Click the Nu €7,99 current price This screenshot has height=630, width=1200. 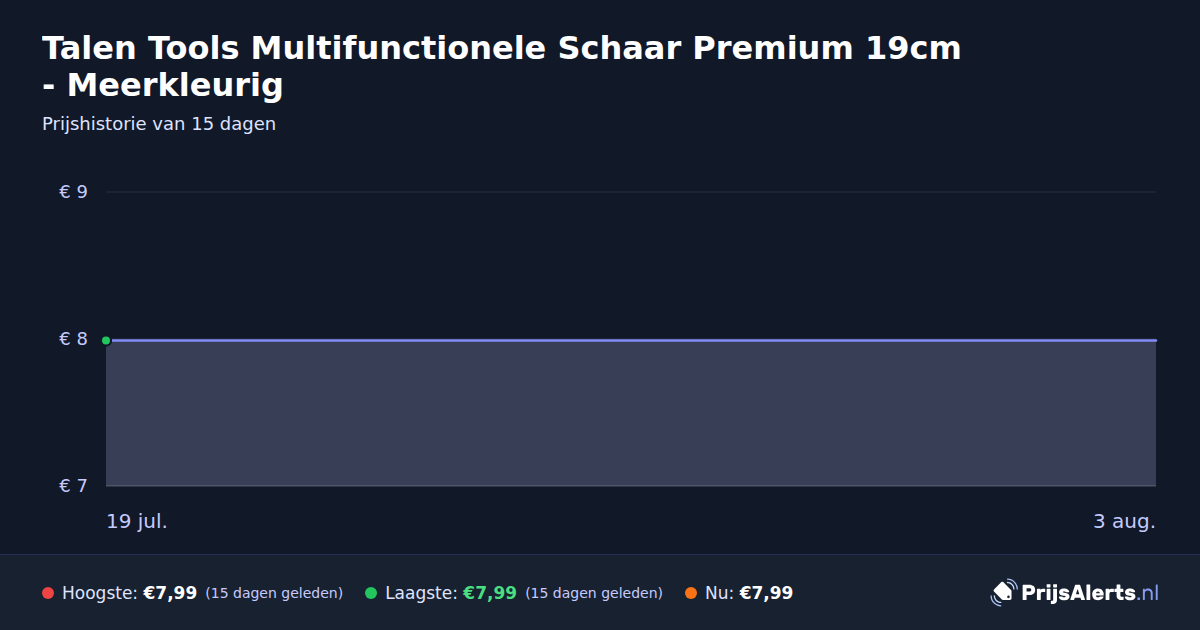click(766, 593)
